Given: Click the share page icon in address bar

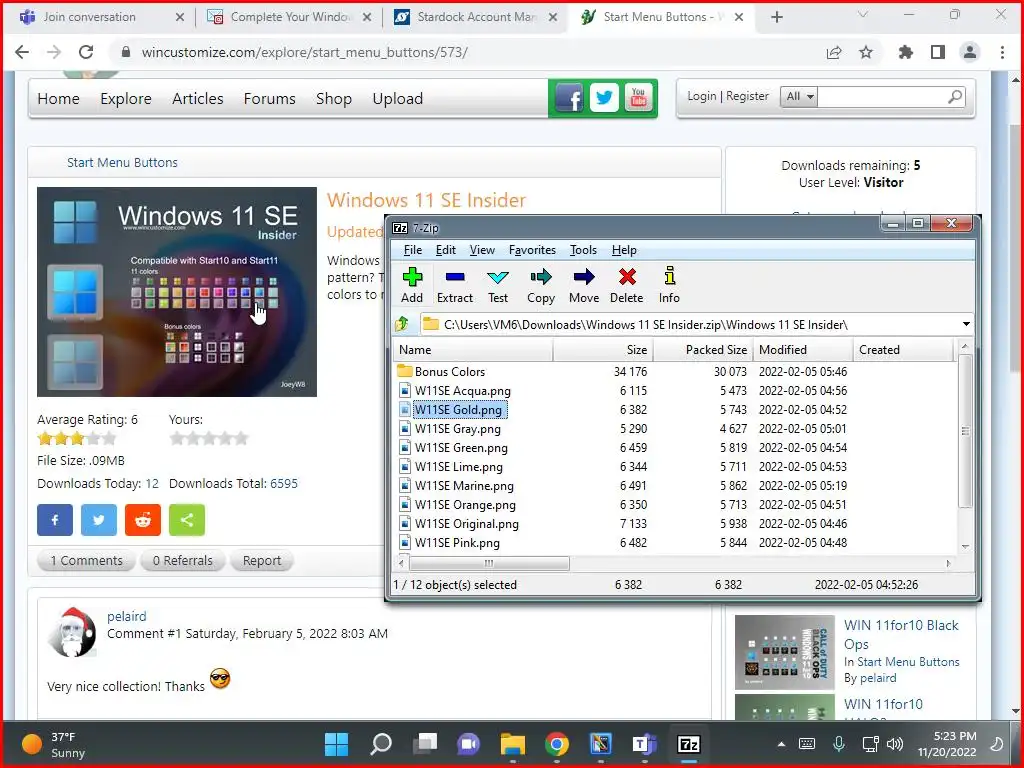Looking at the screenshot, I should [x=834, y=52].
